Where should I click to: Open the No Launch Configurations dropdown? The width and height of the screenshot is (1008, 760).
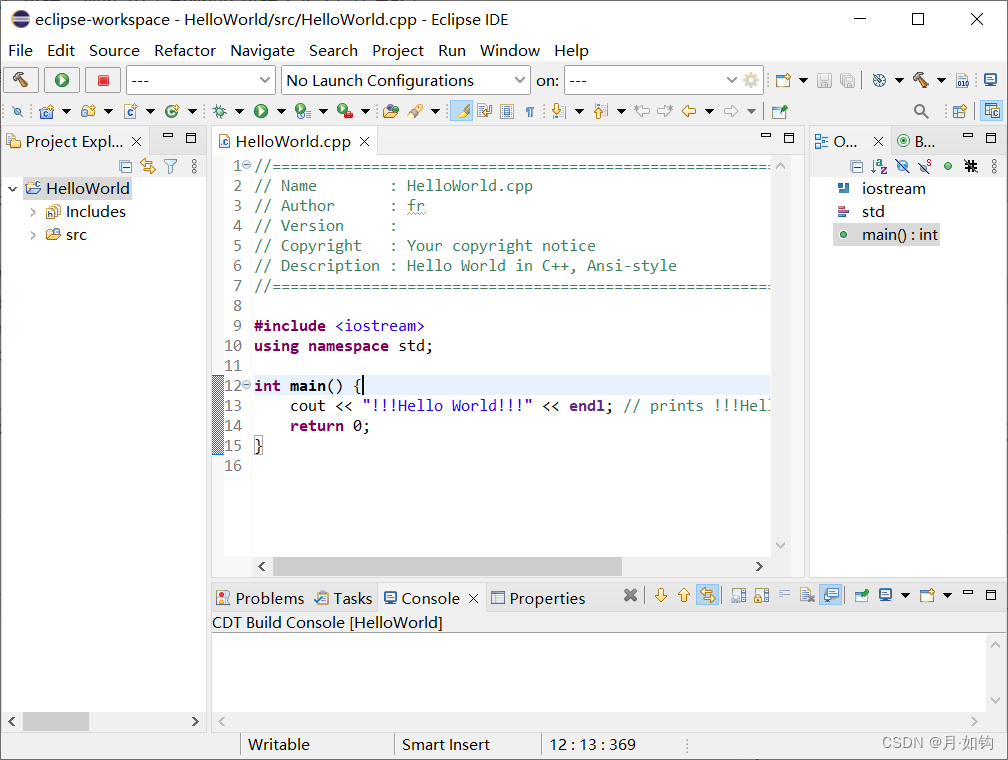click(520, 80)
